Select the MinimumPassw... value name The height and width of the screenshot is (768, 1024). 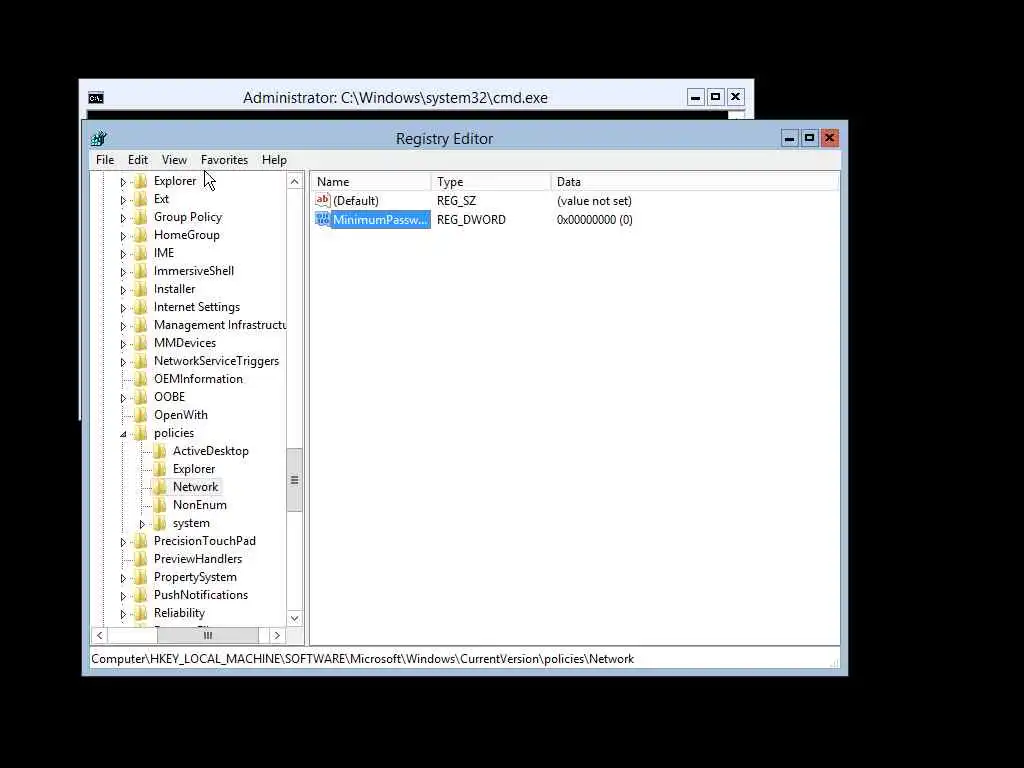[380, 219]
